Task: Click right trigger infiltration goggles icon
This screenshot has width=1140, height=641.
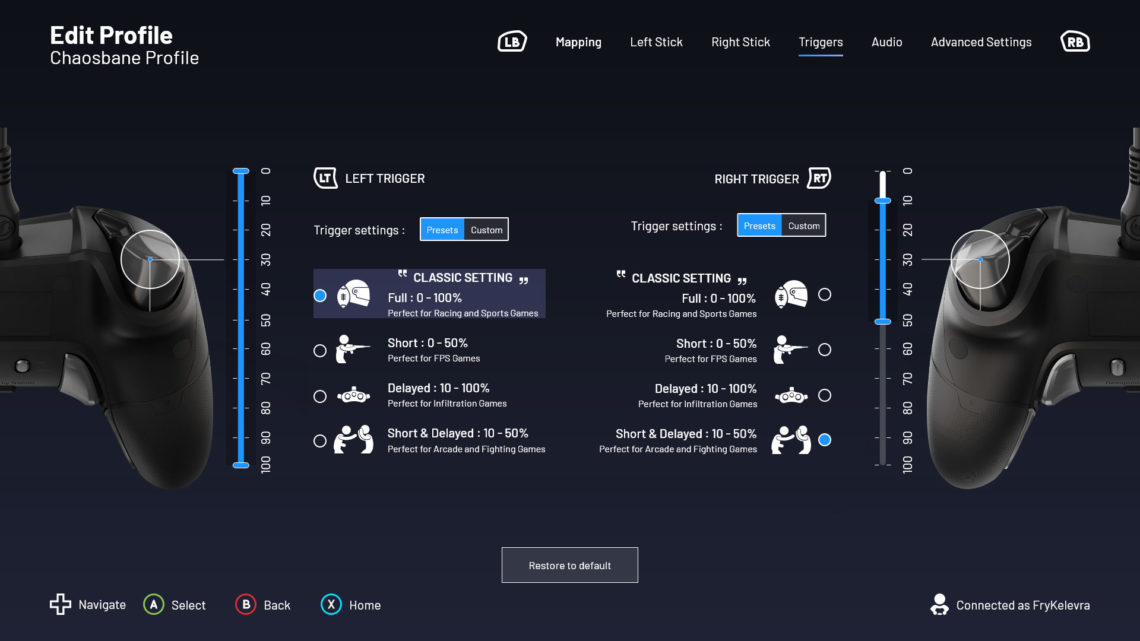Action: (x=791, y=396)
